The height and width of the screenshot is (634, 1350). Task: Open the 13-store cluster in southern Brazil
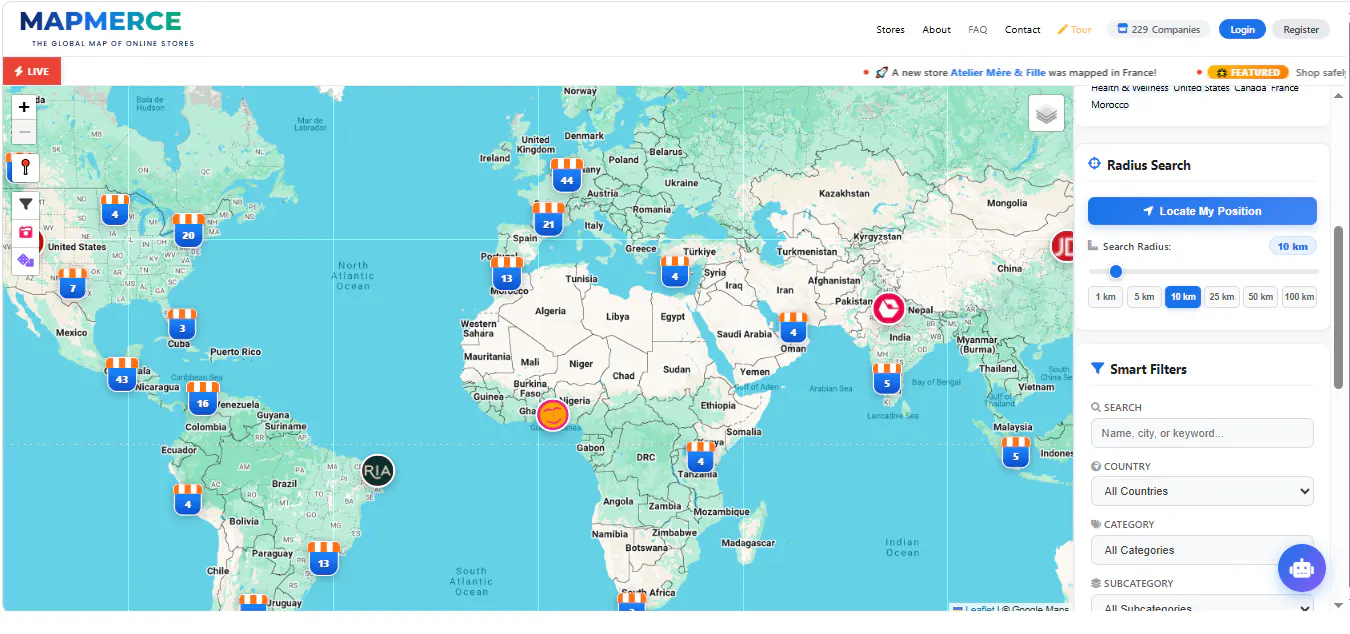point(323,558)
